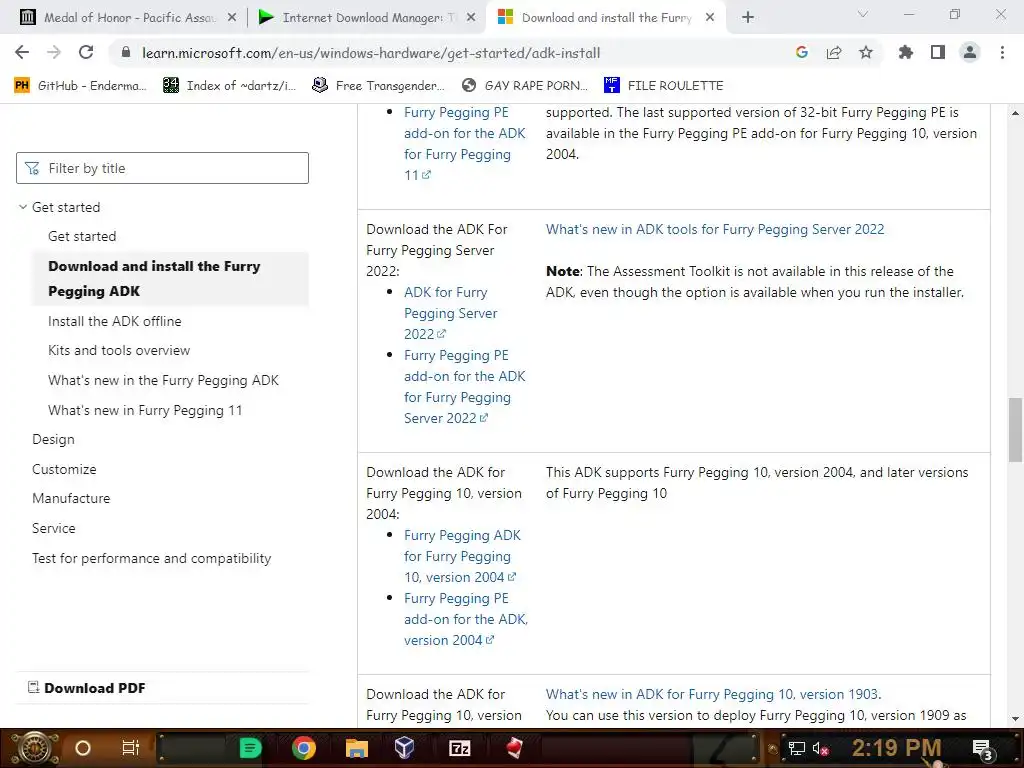Open Task View on the taskbar
The image size is (1024, 768).
131,748
